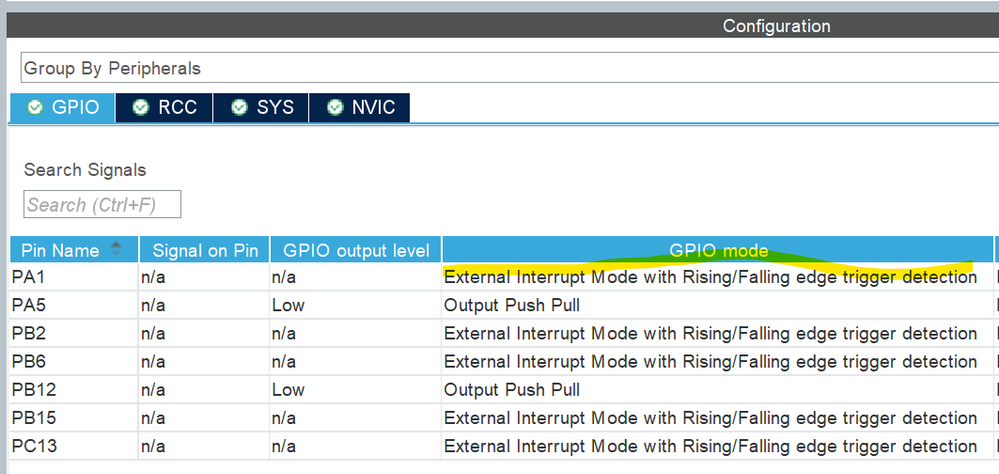
Task: Select the PC13 pin row
Action: click(x=503, y=445)
